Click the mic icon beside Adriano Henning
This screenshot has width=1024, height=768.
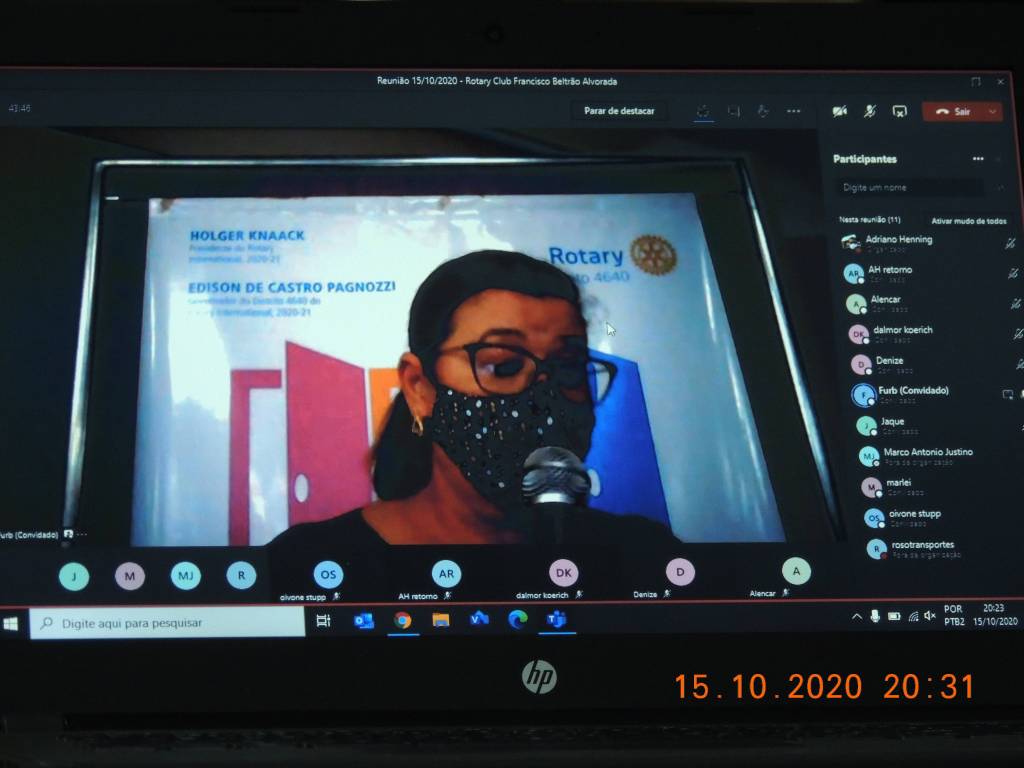point(1010,244)
